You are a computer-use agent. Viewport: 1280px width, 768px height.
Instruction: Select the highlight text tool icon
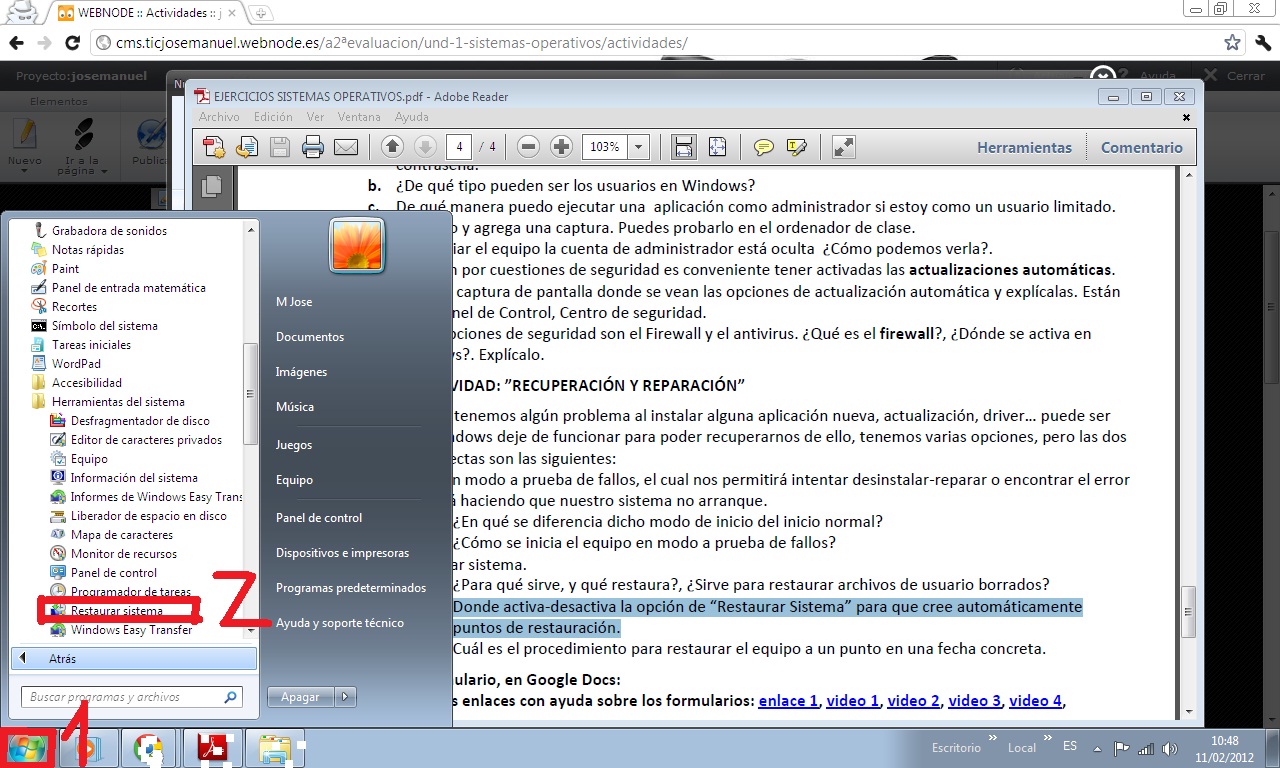[797, 147]
